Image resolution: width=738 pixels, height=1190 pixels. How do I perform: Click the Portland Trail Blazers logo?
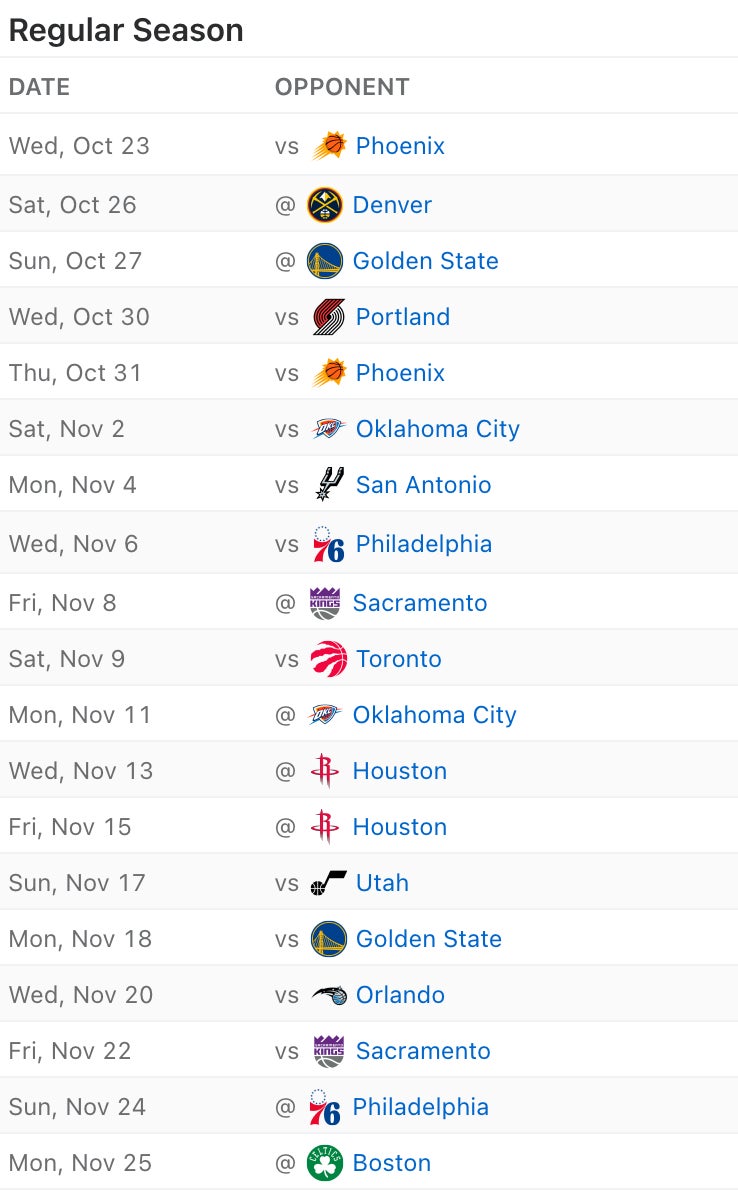point(329,317)
